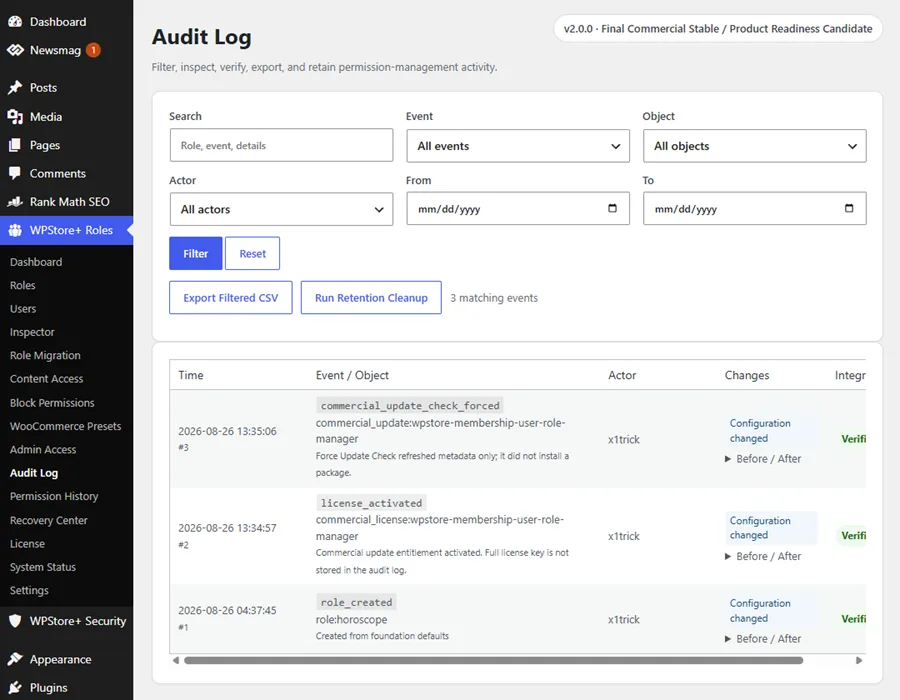Open the Recovery Center submenu item

click(49, 520)
